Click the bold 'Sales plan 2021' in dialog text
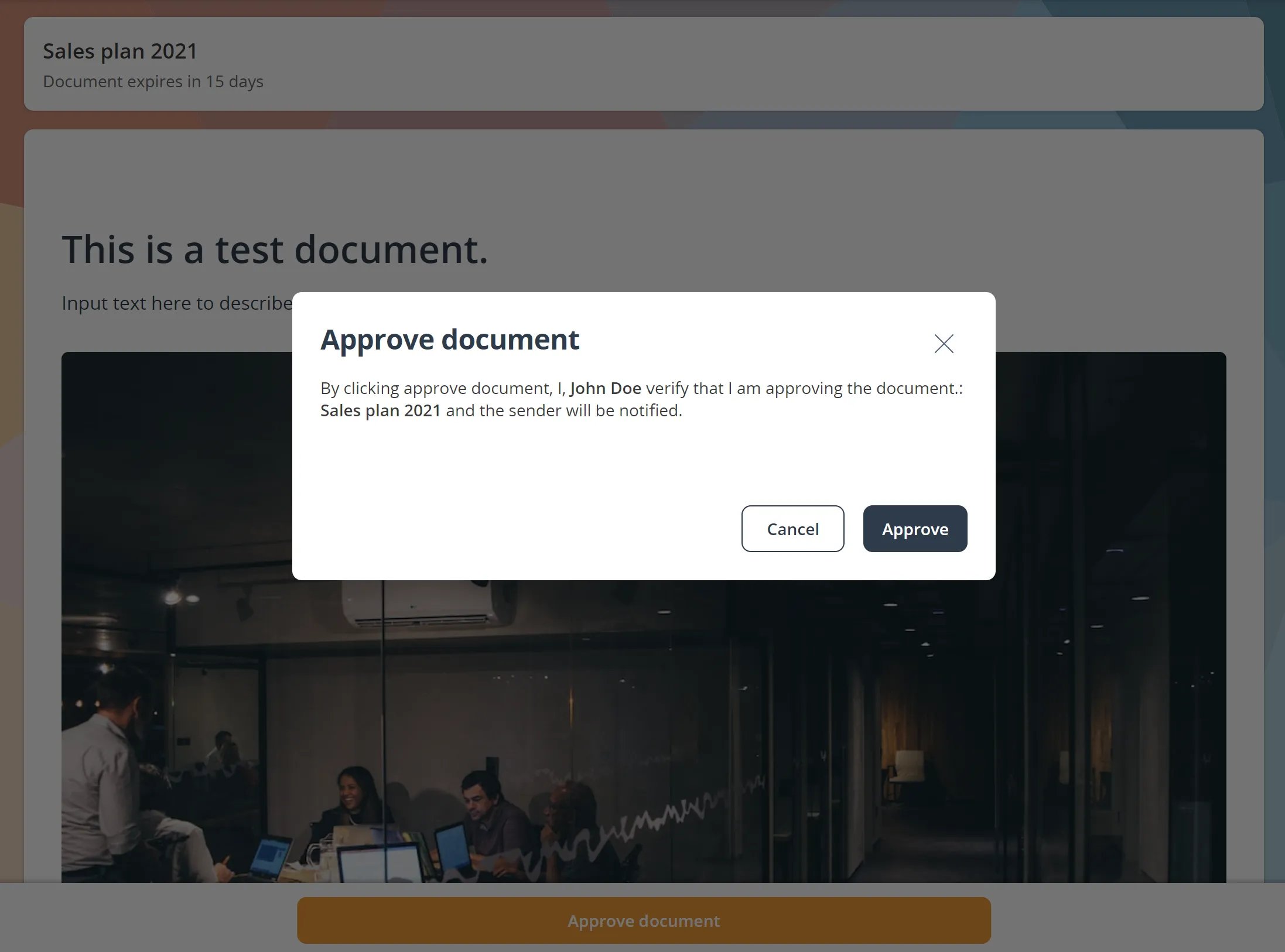Viewport: 1285px width, 952px height. pyautogui.click(x=381, y=410)
